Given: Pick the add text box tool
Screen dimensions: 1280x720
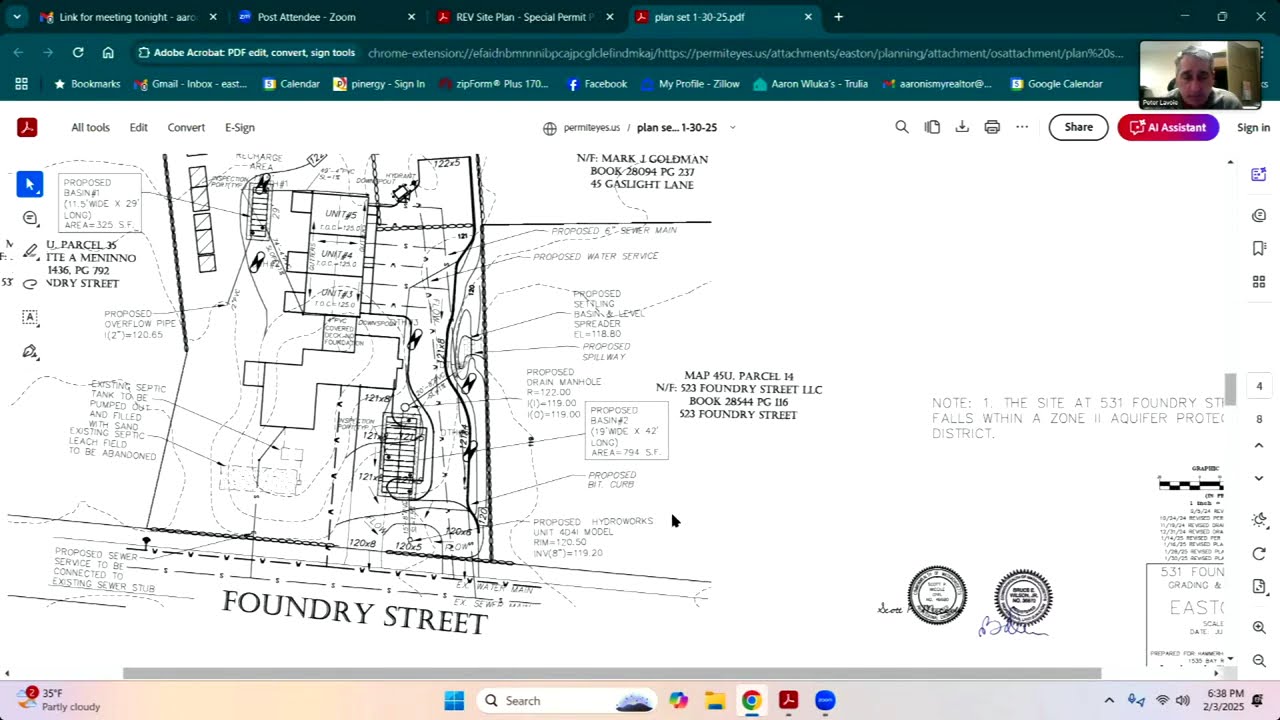Looking at the screenshot, I should [30, 317].
